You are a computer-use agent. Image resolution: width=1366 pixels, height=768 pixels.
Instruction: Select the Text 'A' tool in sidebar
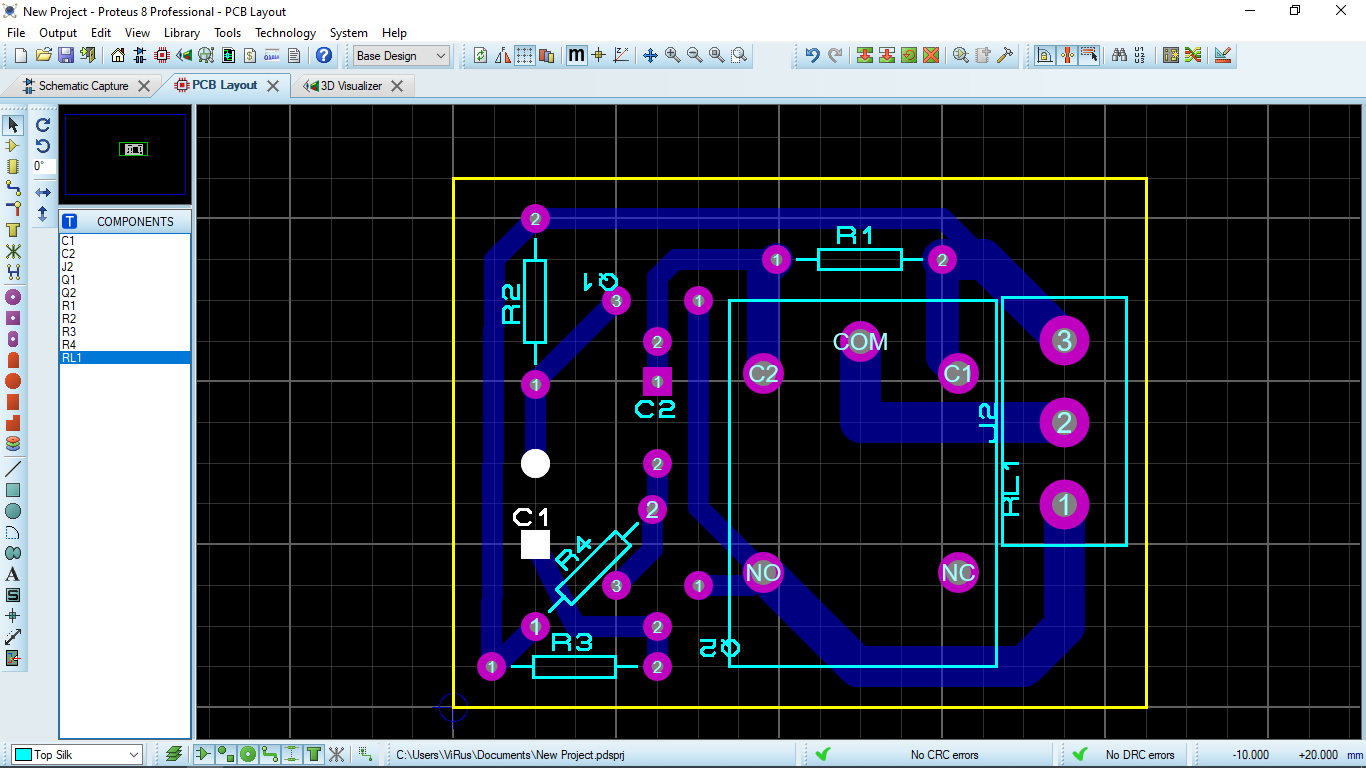13,574
